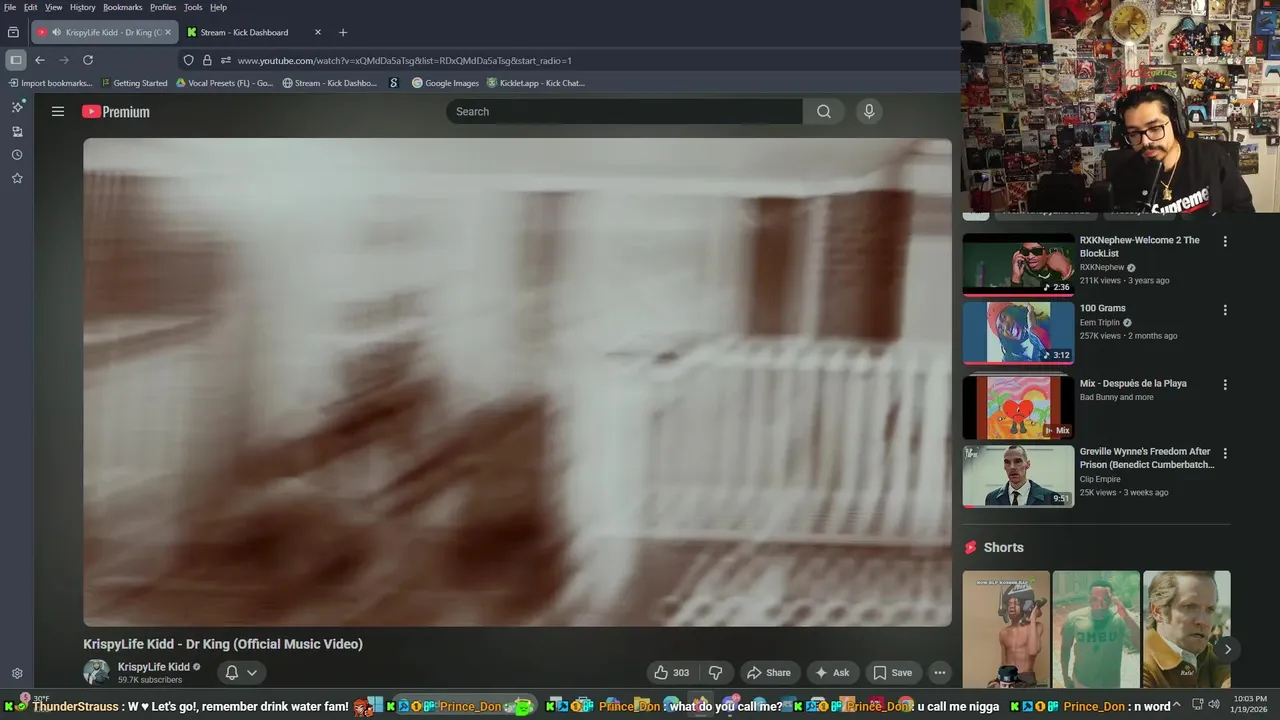Screen dimensions: 1280x720
Task: Open synced tabs sidebar icon
Action: tap(17, 131)
